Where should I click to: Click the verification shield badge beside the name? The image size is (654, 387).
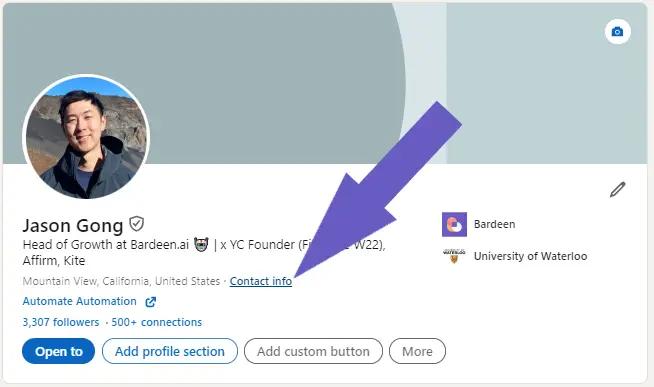136,224
